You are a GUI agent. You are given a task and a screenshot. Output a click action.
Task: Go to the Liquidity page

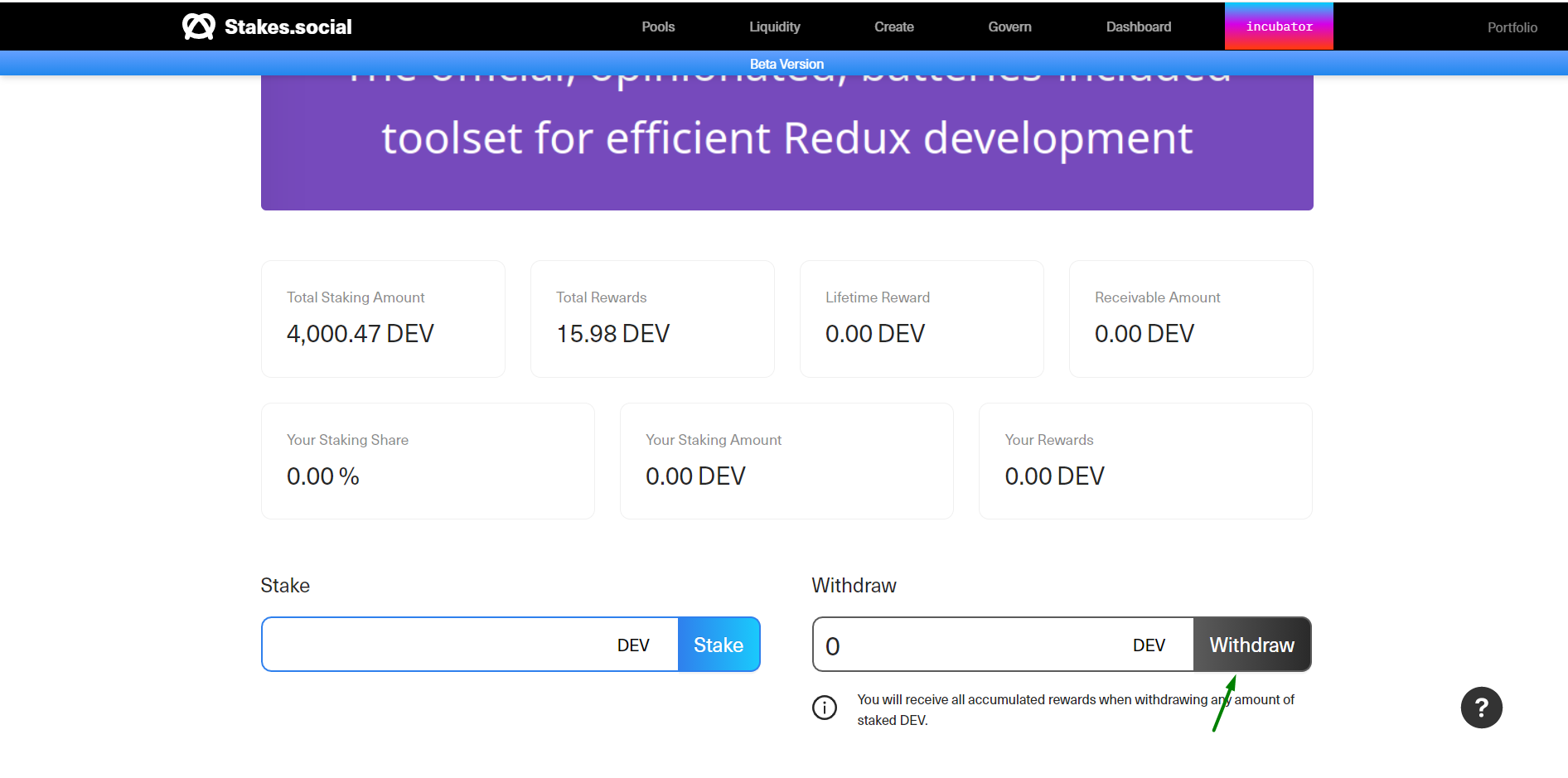(x=775, y=27)
